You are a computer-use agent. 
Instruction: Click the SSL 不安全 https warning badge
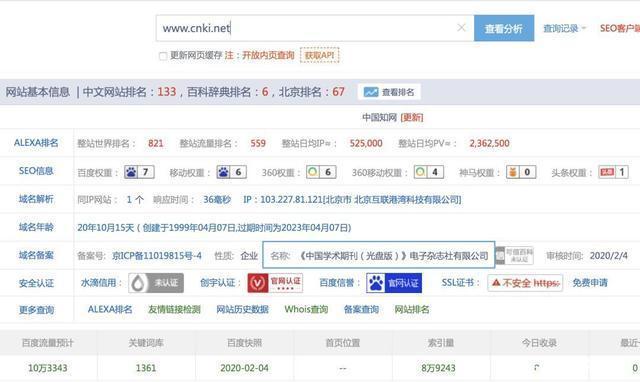(525, 282)
